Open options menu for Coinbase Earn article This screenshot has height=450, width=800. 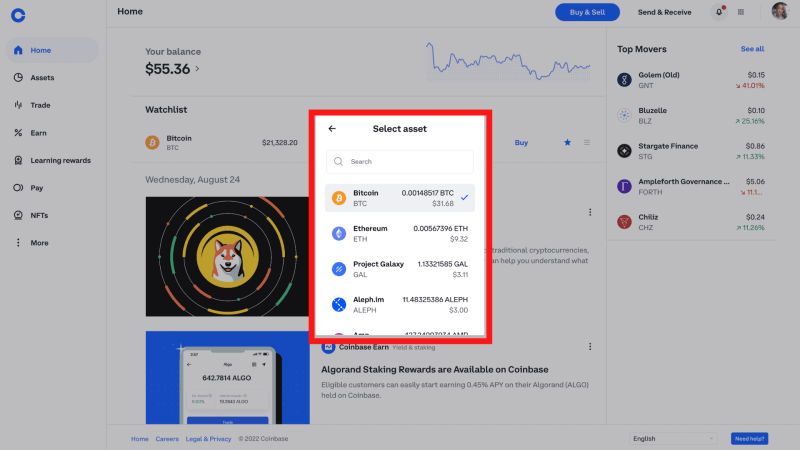point(590,347)
